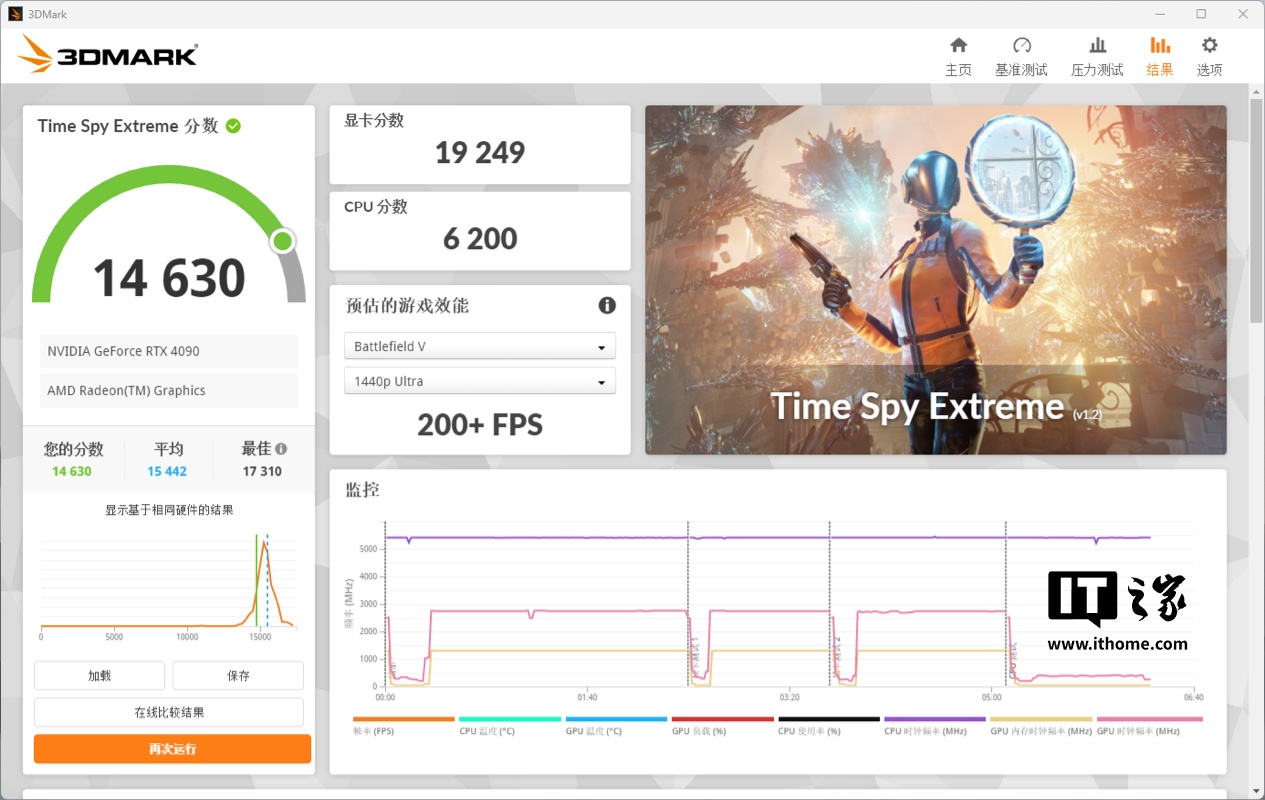Open the 选项 options tab
Viewport: 1265px width, 800px height.
[x=1210, y=57]
